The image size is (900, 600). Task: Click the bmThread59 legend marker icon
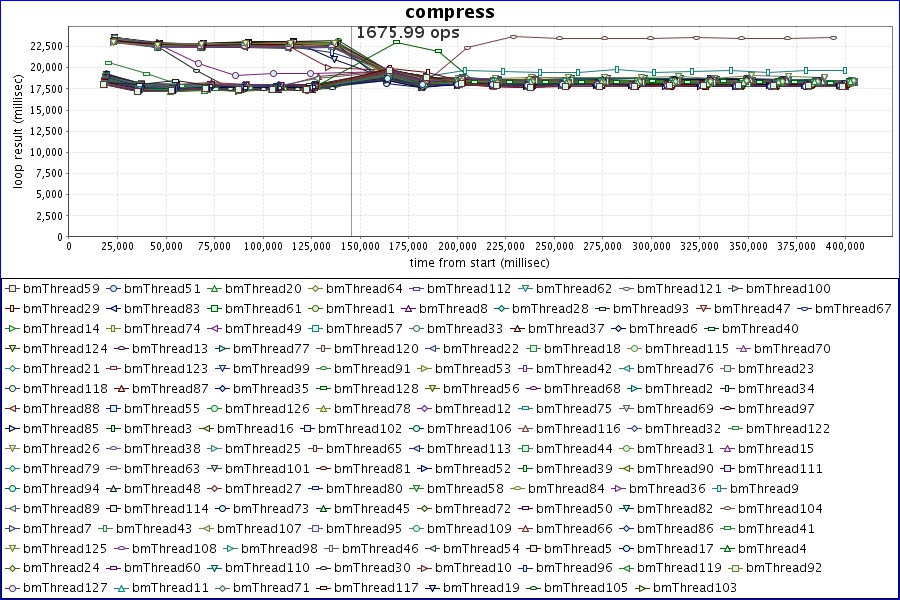(x=12, y=289)
